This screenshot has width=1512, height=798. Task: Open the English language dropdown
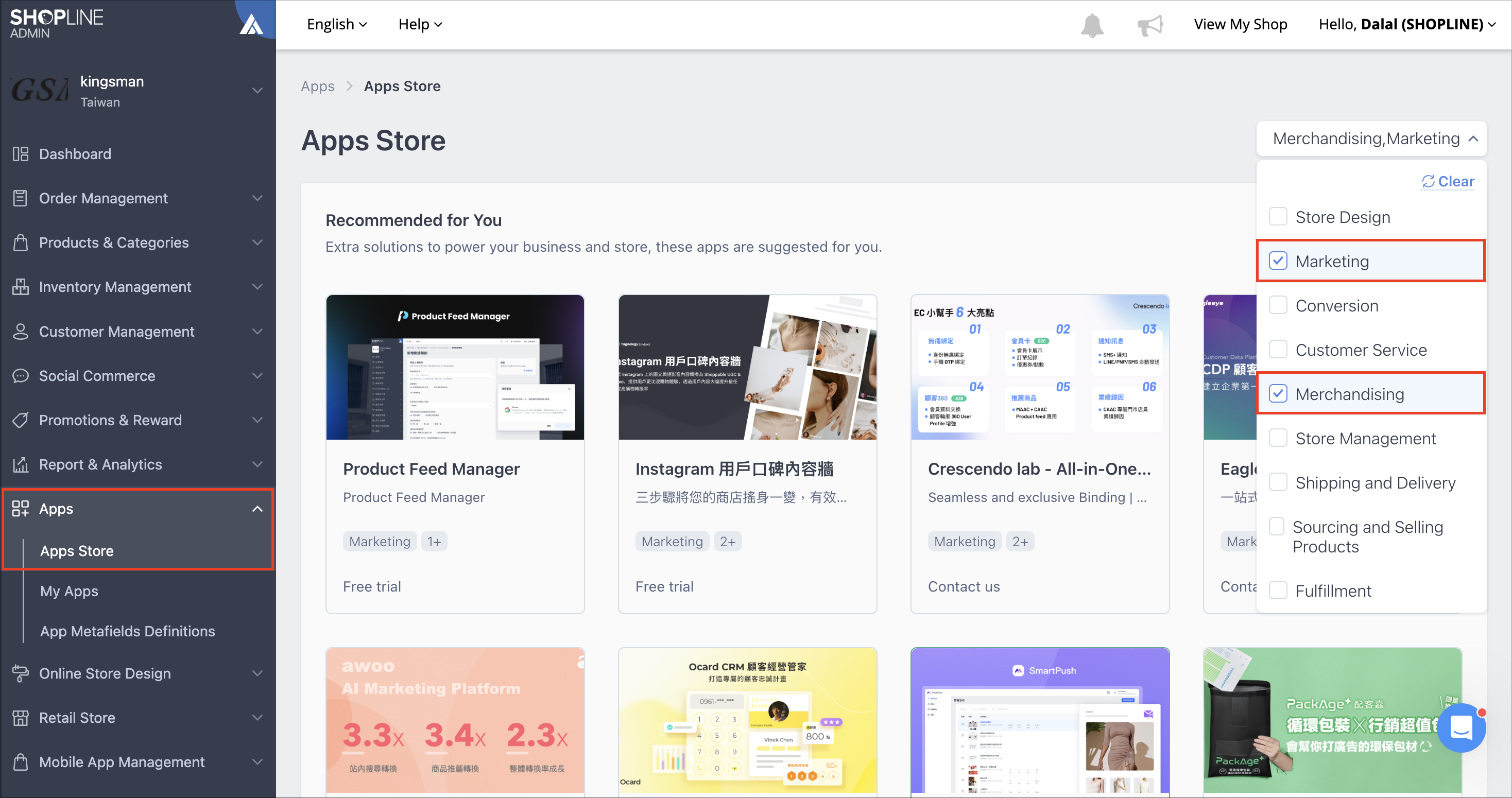(x=337, y=24)
